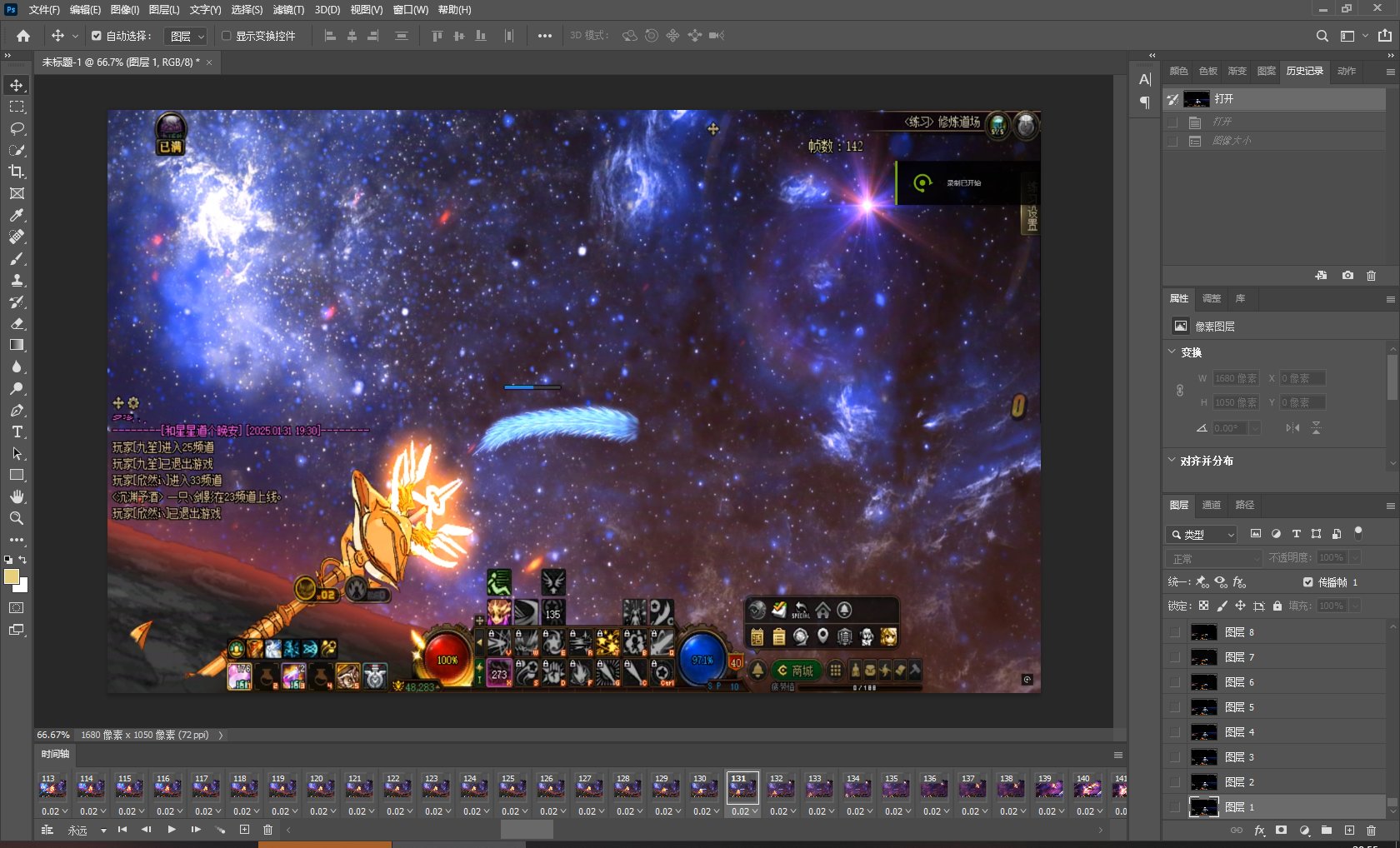The width and height of the screenshot is (1400, 848).
Task: Open the workspace switcher dropdown arrow
Action: point(1365,36)
